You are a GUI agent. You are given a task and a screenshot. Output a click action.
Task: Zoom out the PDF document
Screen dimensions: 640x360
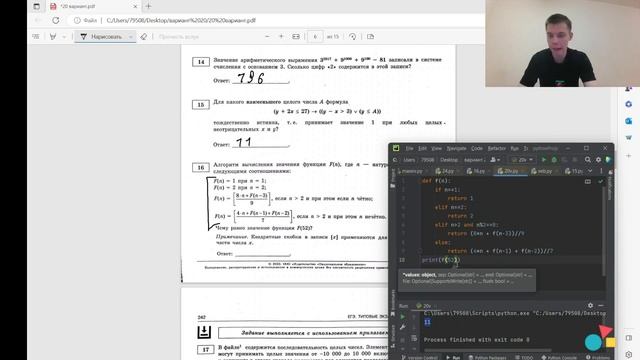pos(267,37)
